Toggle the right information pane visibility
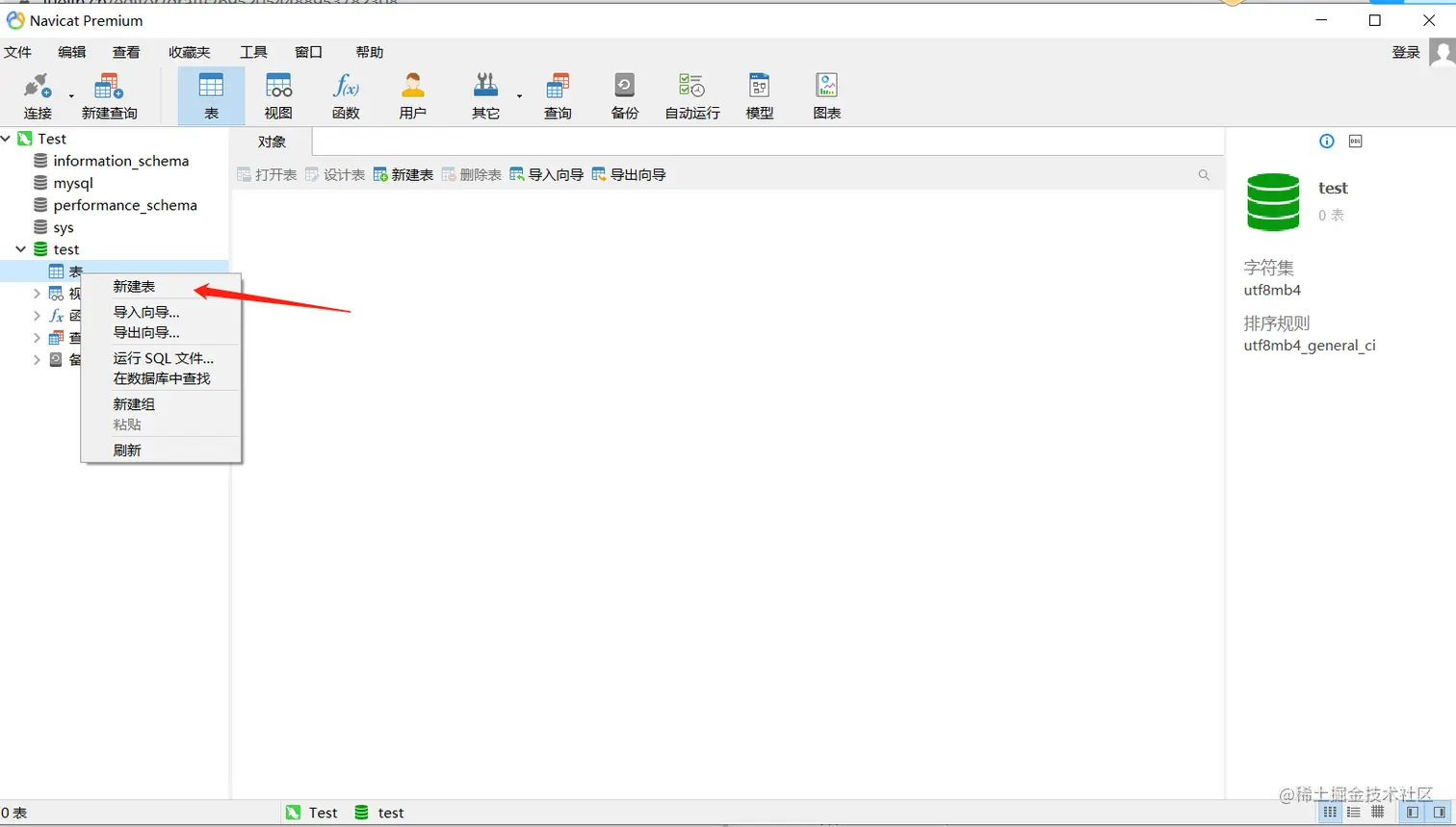This screenshot has width=1456, height=827. tap(1440, 813)
